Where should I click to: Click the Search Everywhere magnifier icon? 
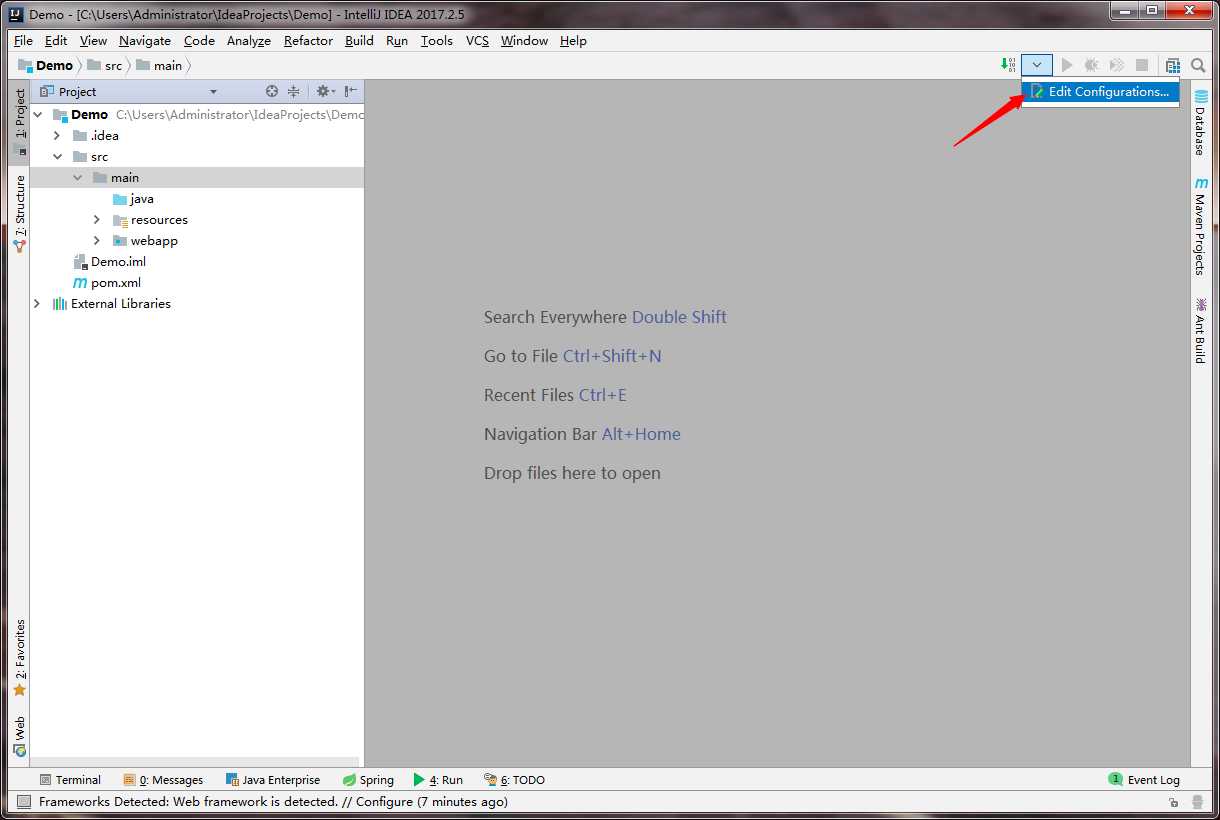click(1198, 65)
